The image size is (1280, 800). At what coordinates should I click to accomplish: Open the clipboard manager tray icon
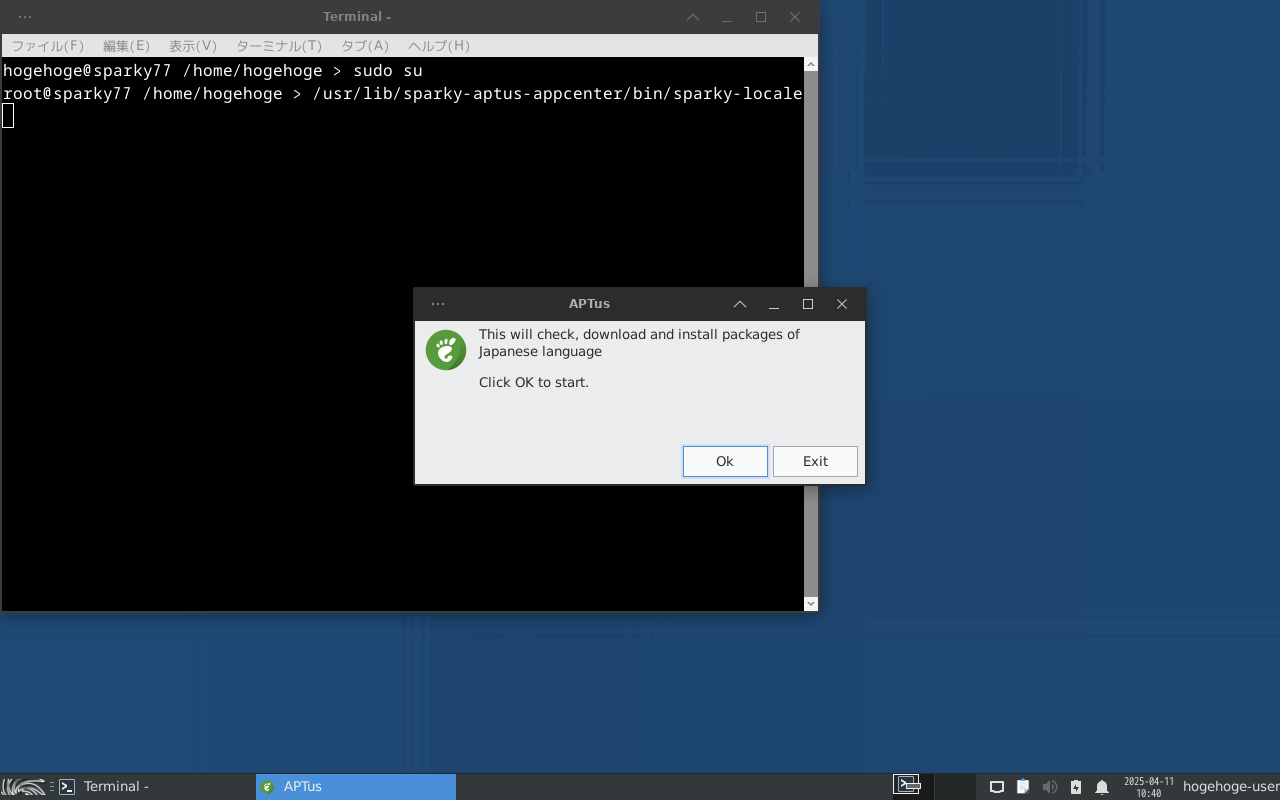(x=1023, y=787)
